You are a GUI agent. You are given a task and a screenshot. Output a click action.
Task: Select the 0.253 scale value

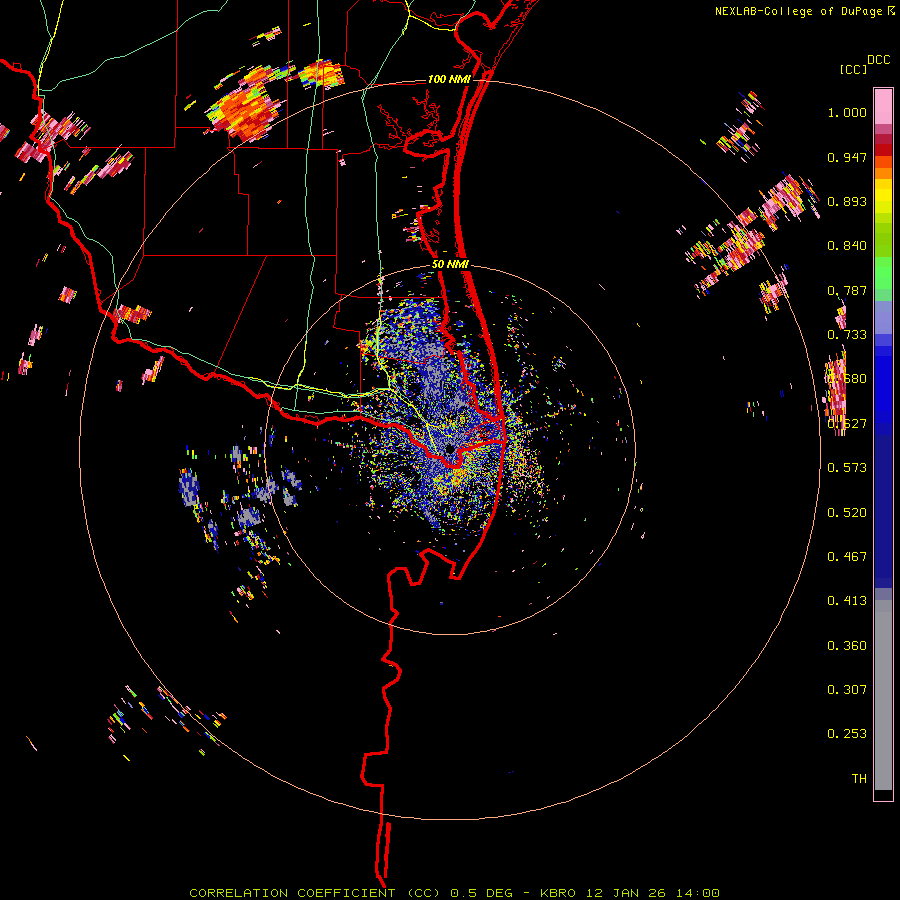click(847, 734)
